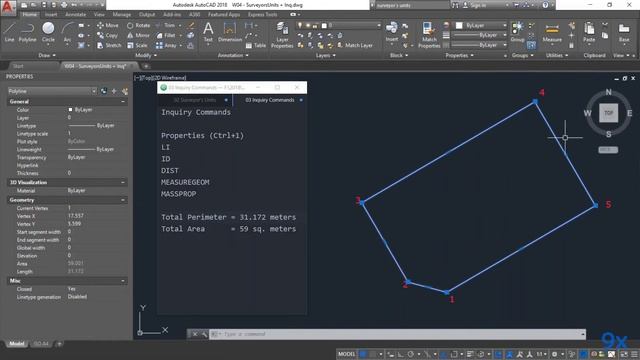Start the Stretch command
This screenshot has width=640, height=360.
(109, 45)
